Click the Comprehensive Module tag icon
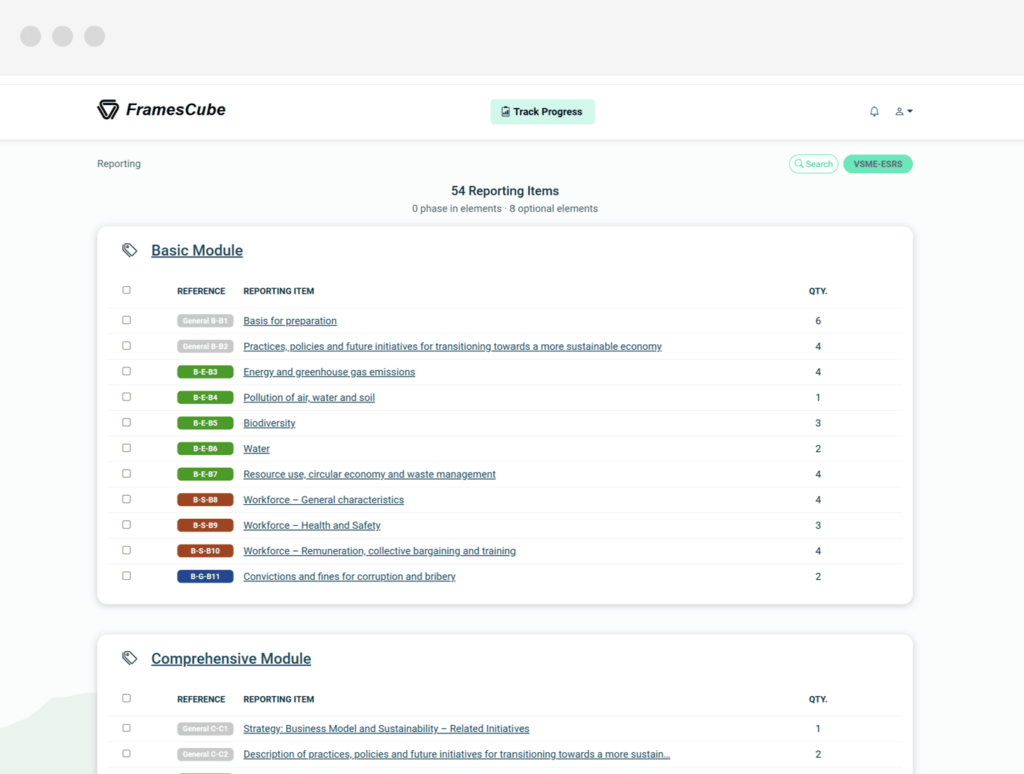Screen dimensions: 1024x774 (x=129, y=658)
